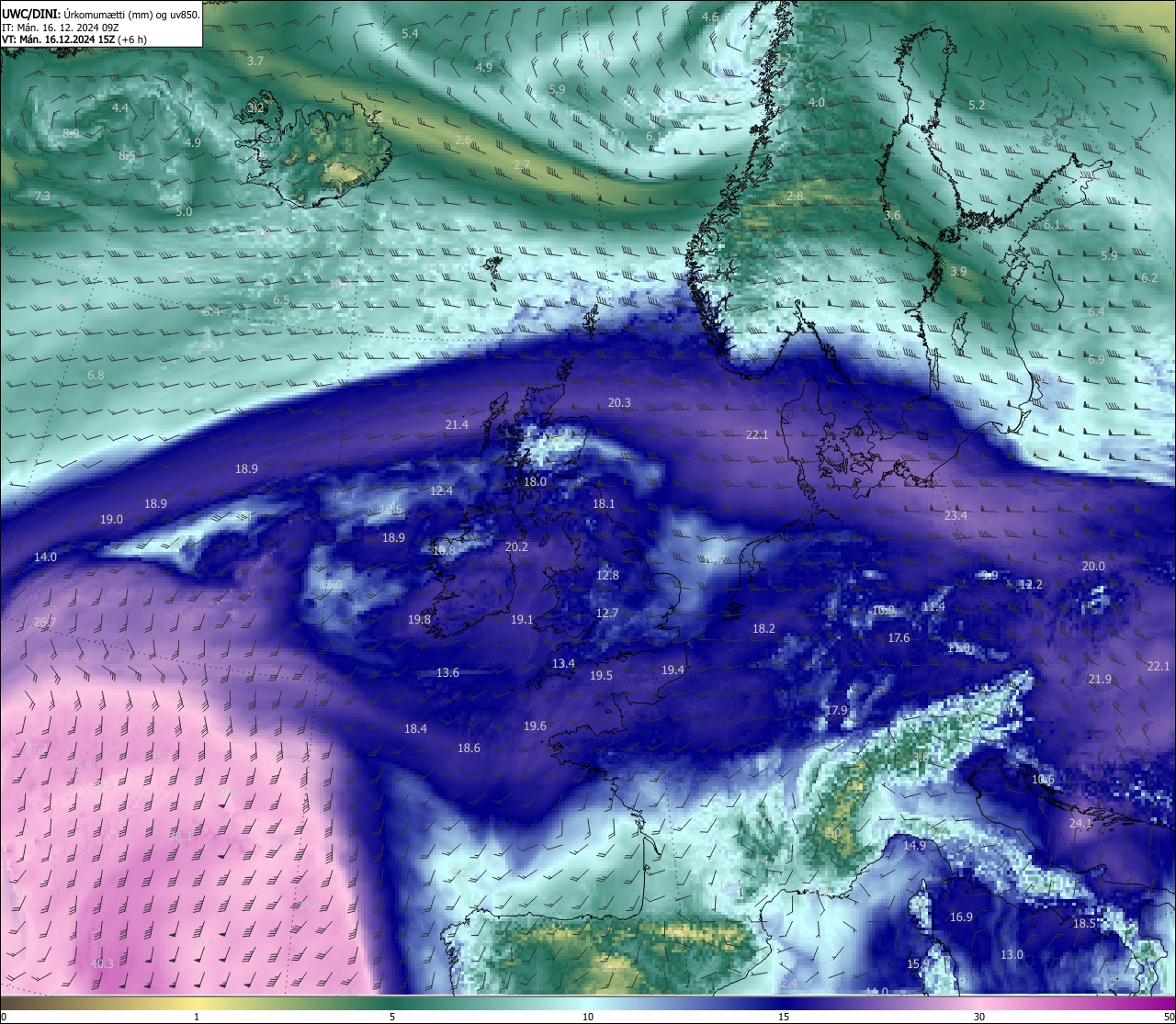Click the 7.3 value at the far left
The image size is (1176, 1024).
point(42,196)
